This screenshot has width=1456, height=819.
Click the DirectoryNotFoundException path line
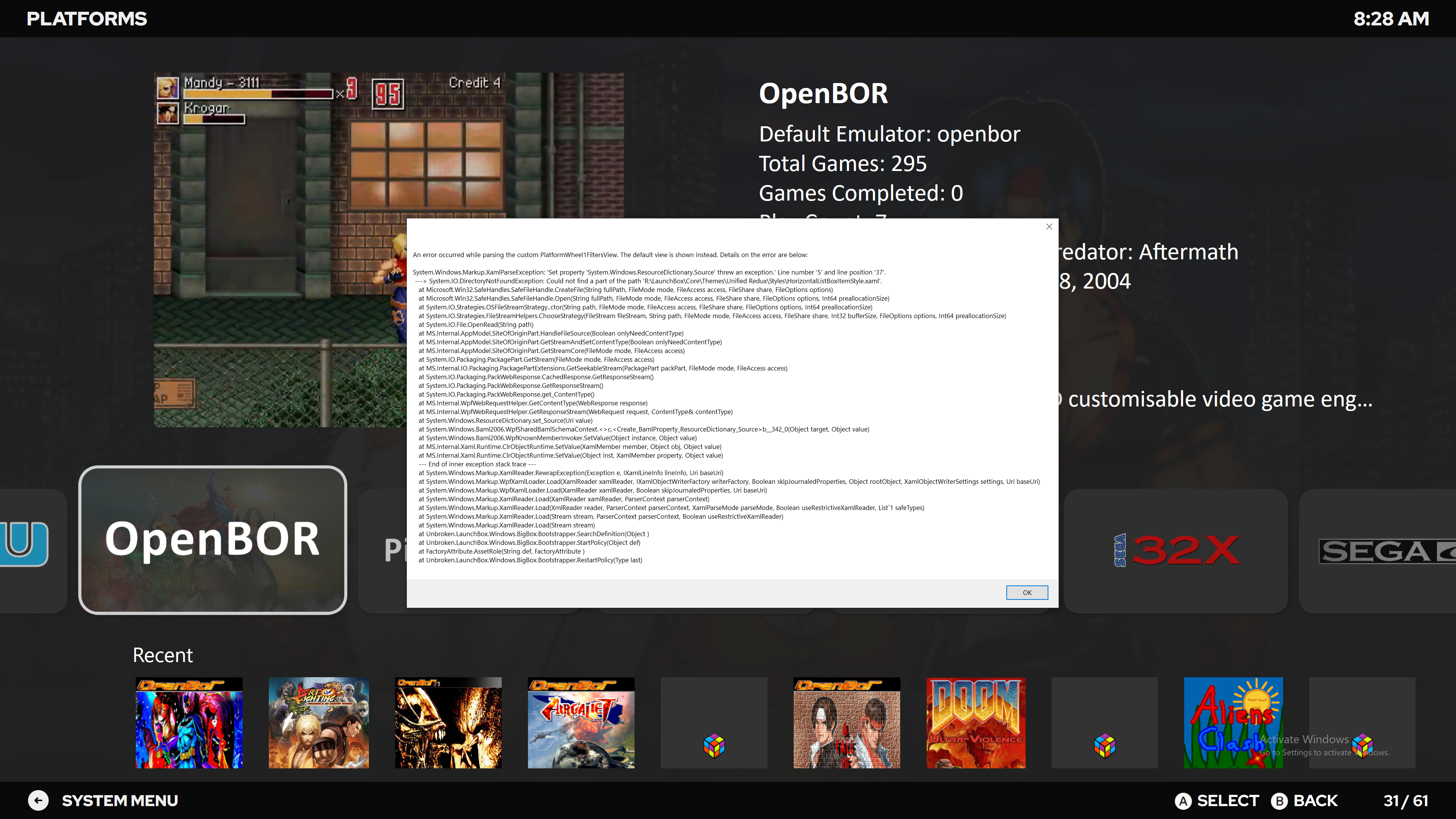[649, 281]
